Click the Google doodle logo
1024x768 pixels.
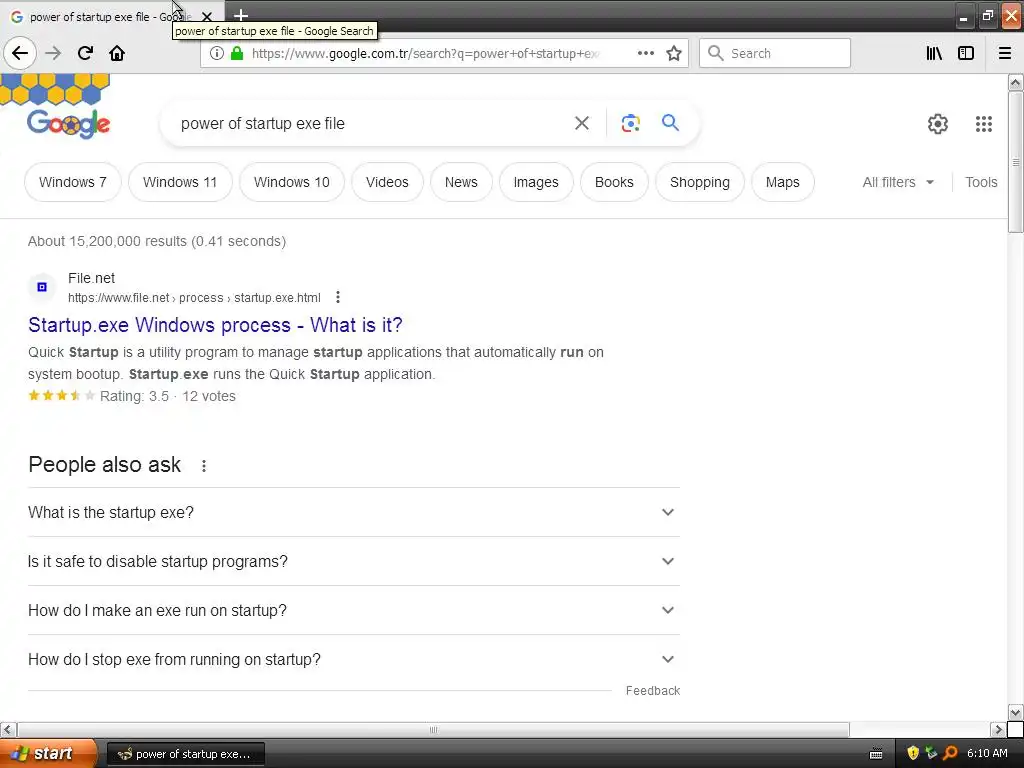69,123
